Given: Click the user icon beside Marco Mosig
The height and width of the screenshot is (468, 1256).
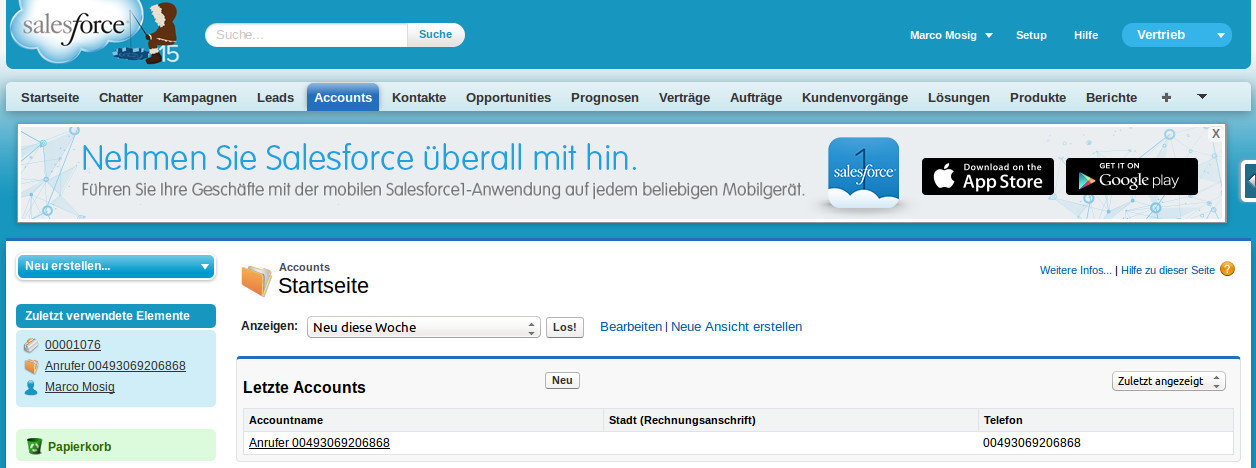Looking at the screenshot, I should (x=31, y=387).
